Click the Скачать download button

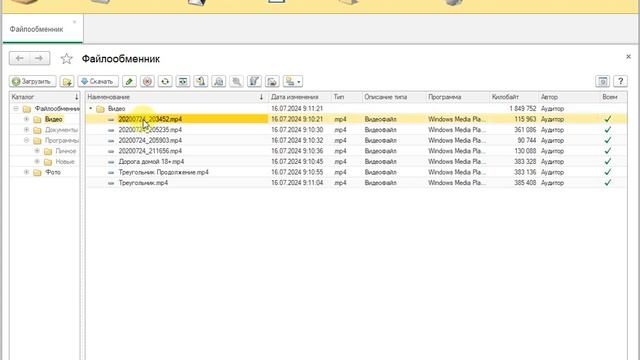(98, 82)
